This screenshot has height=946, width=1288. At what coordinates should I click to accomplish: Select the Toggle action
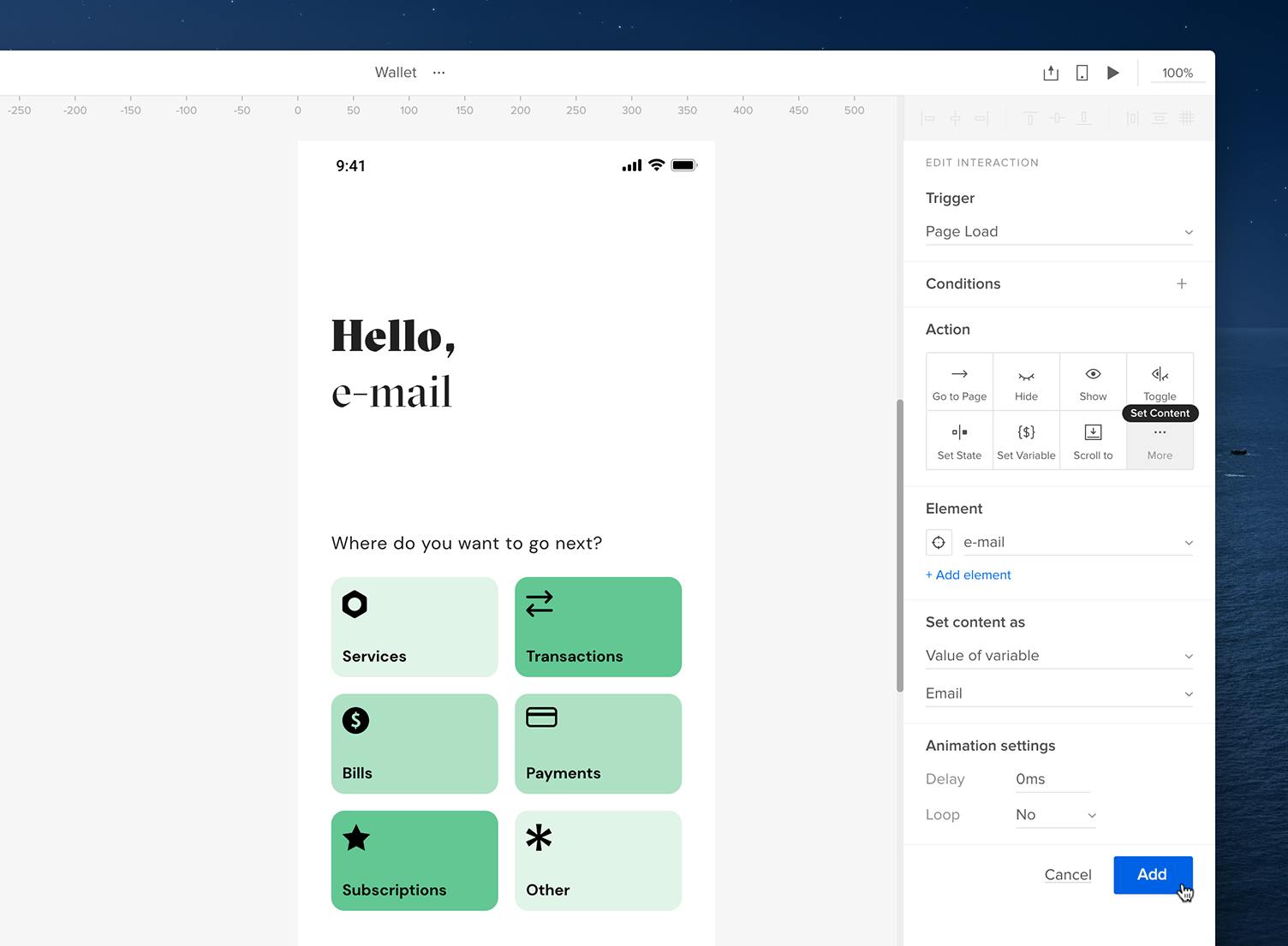pyautogui.click(x=1160, y=382)
